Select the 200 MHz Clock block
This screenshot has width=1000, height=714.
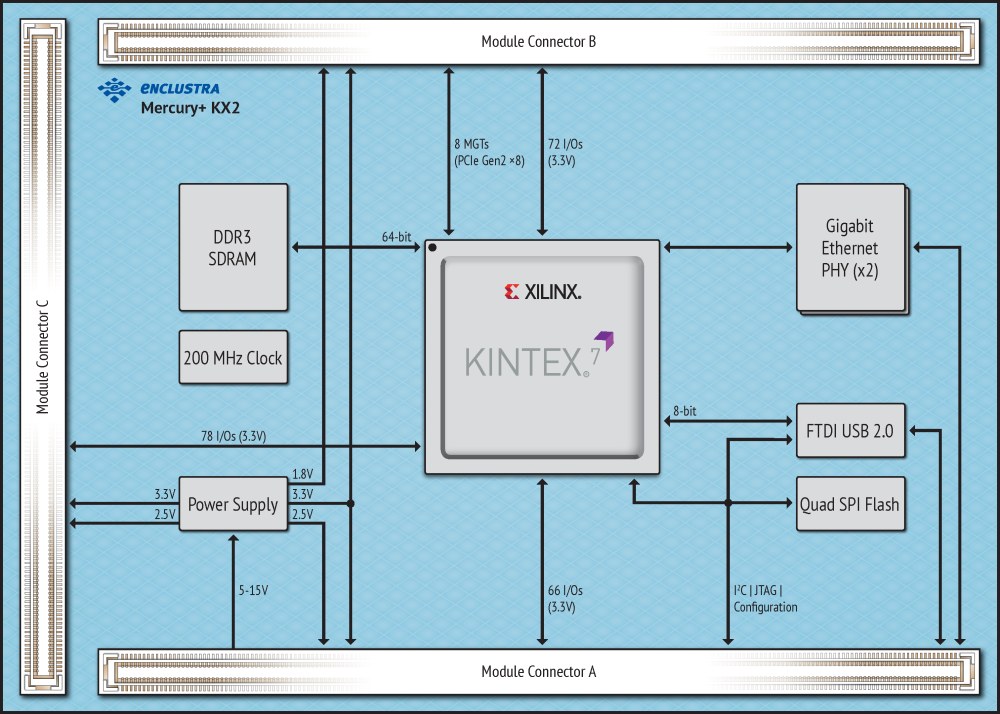click(x=233, y=357)
